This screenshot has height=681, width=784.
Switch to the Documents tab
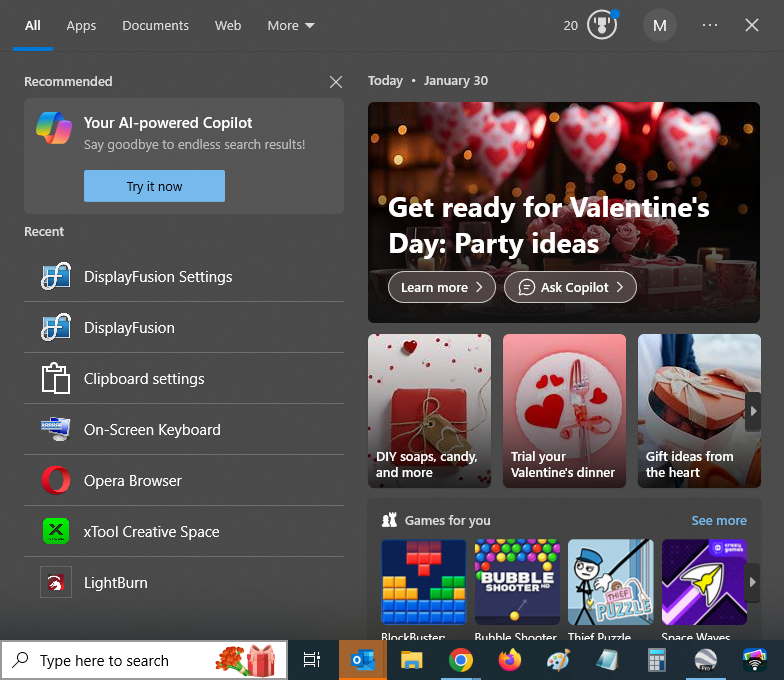(x=155, y=25)
